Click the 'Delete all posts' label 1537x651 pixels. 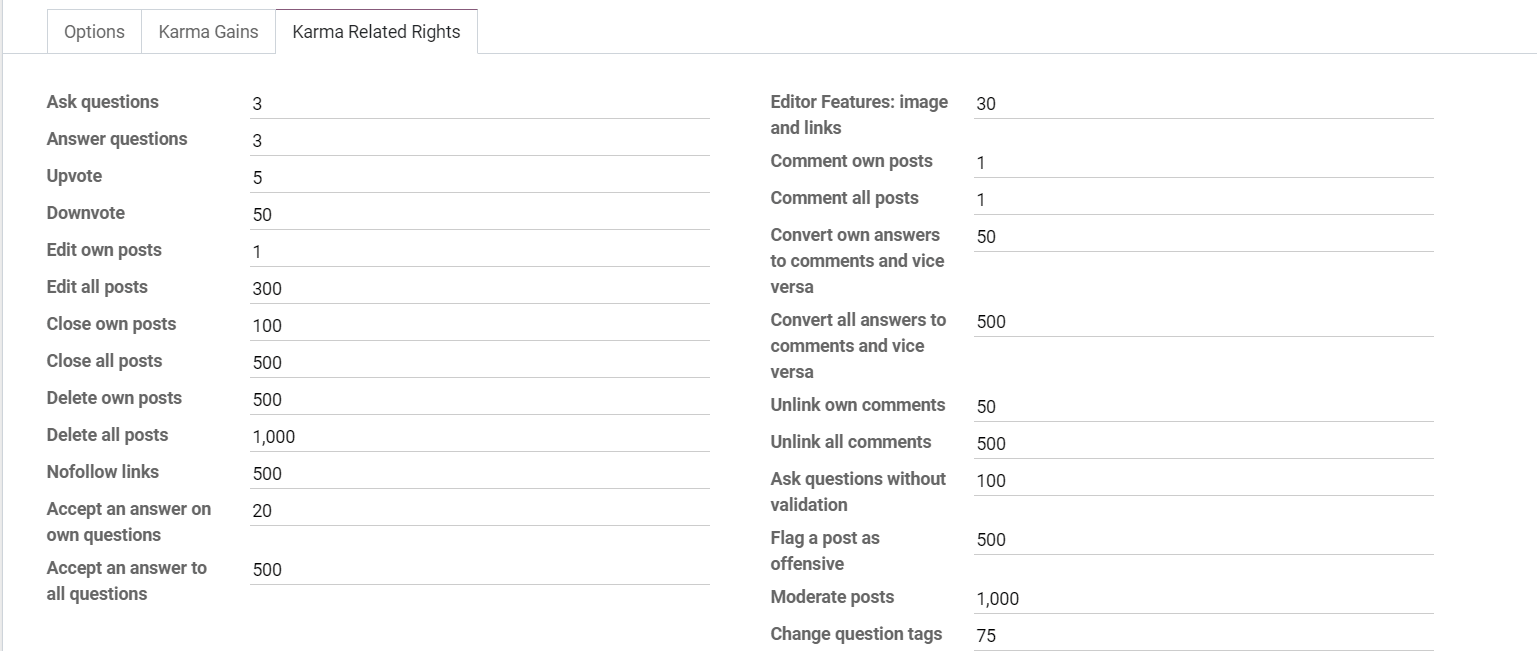107,435
